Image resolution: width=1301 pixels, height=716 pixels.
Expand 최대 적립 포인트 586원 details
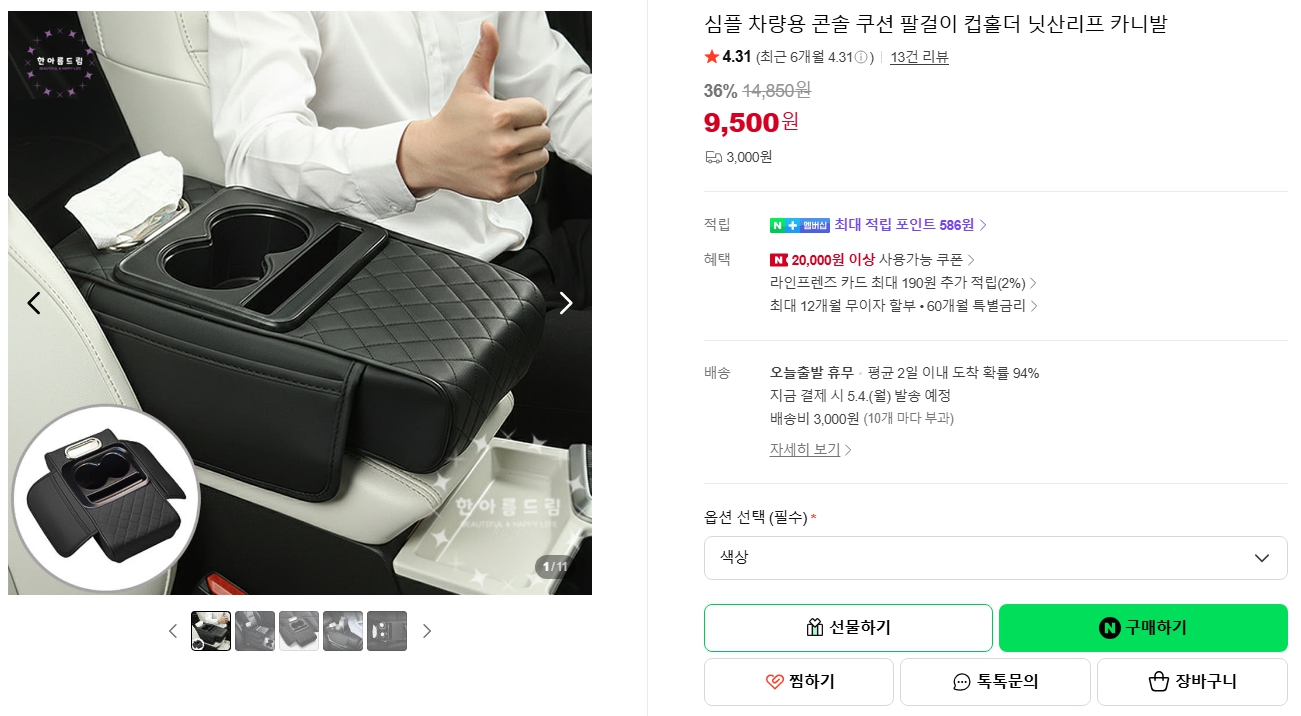pyautogui.click(x=911, y=225)
